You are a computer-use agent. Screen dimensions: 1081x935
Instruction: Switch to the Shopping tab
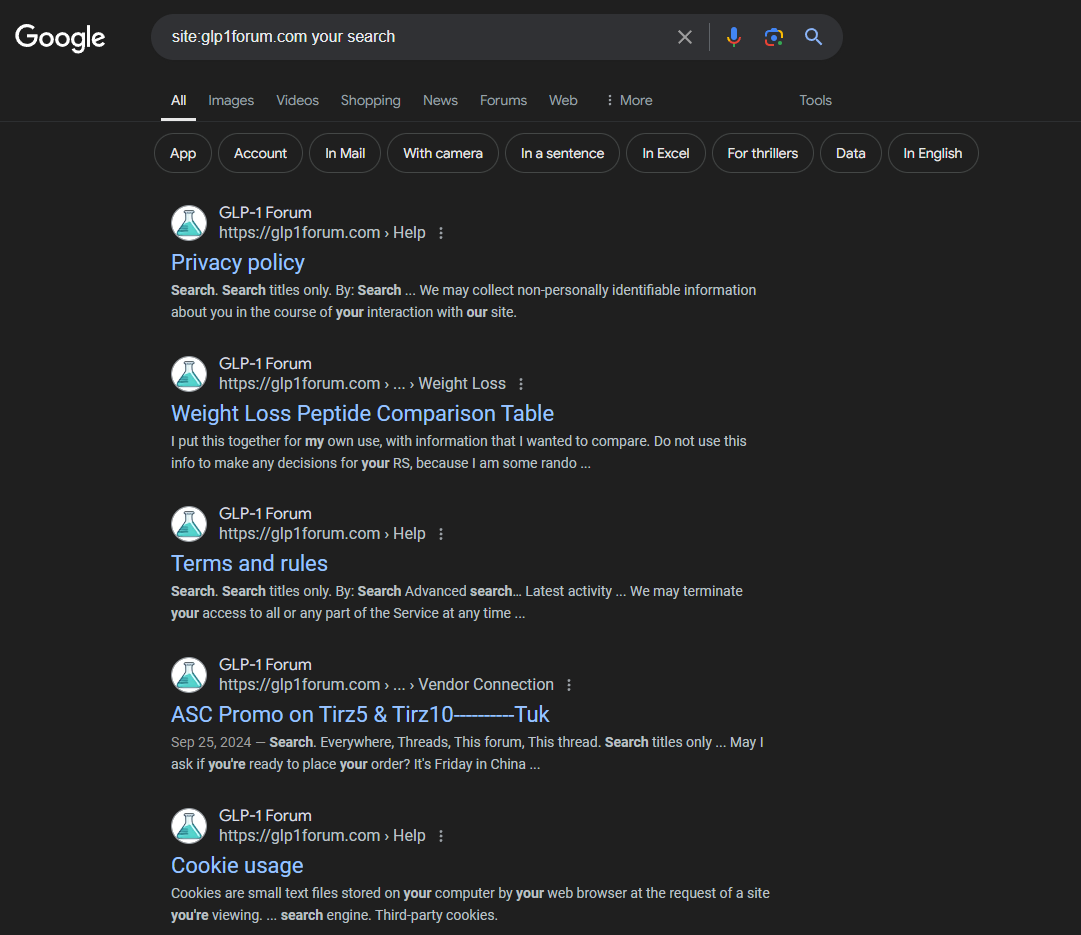[370, 101]
